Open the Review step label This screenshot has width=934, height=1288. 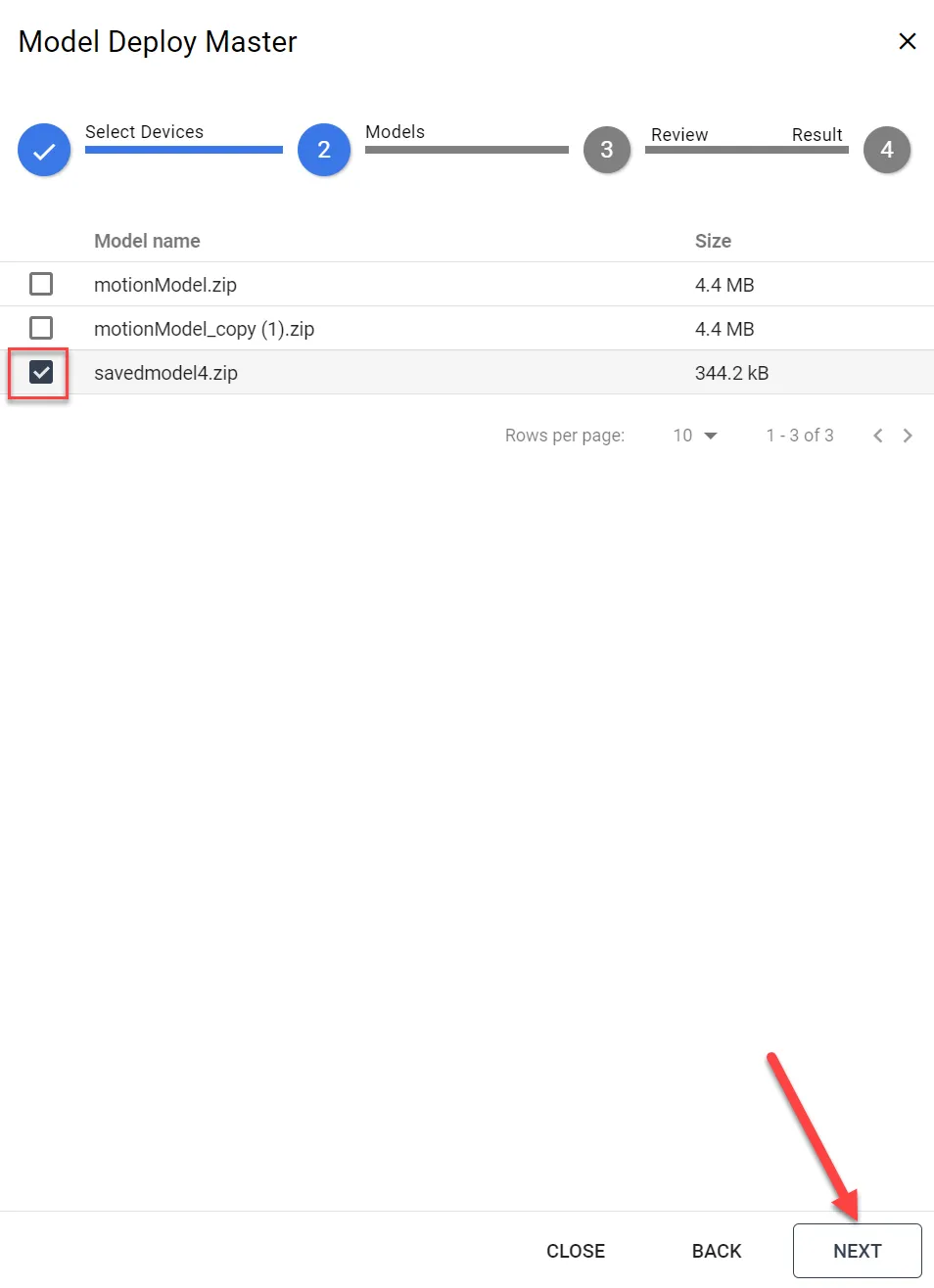point(679,135)
